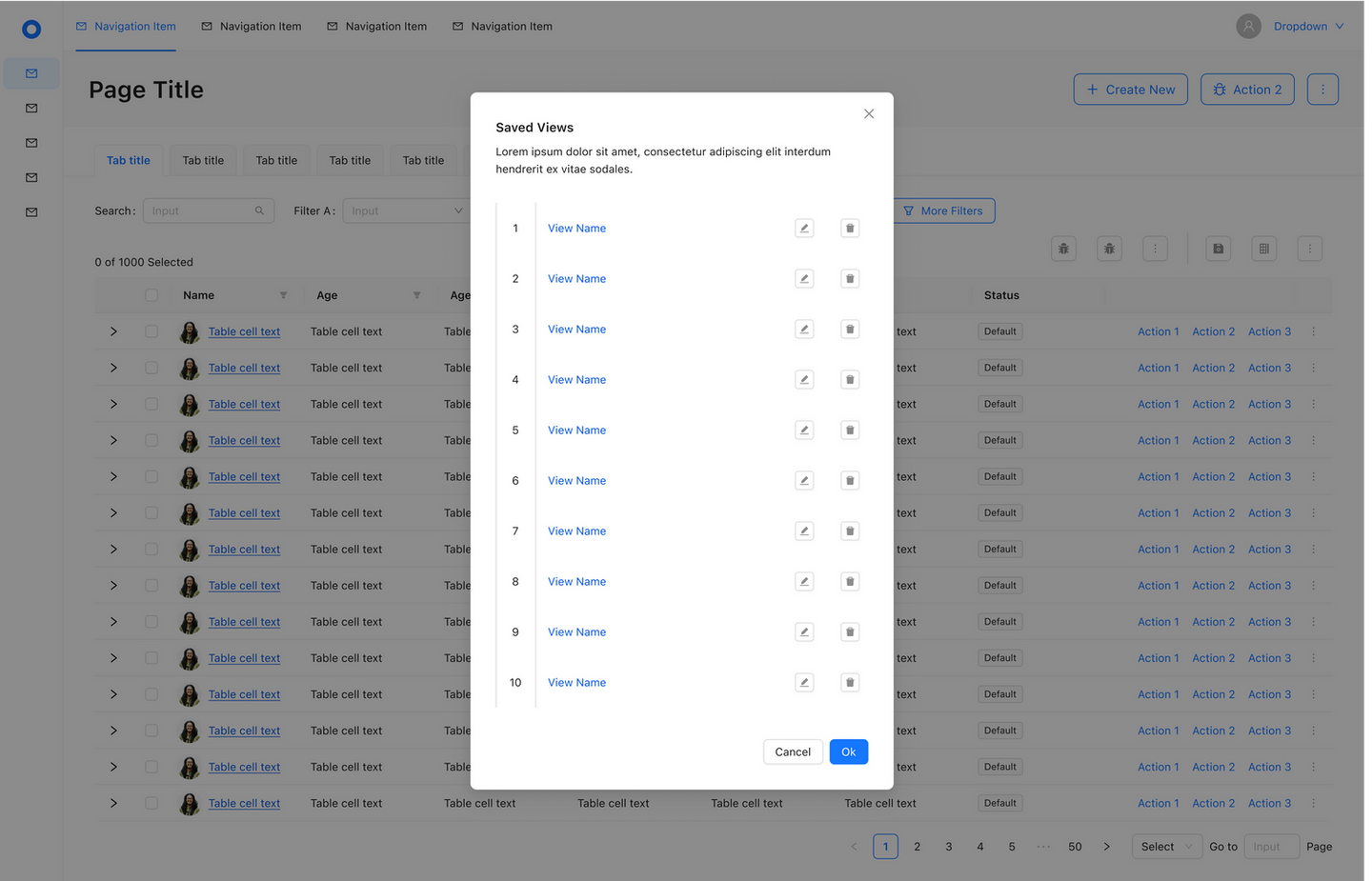The width and height of the screenshot is (1372, 881).
Task: Click the Create New button
Action: 1131,90
